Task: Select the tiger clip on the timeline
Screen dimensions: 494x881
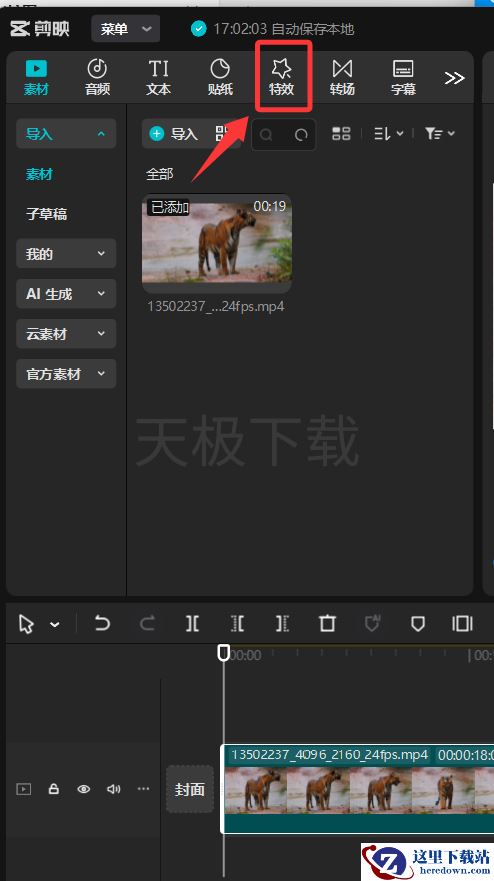Action: [x=359, y=789]
